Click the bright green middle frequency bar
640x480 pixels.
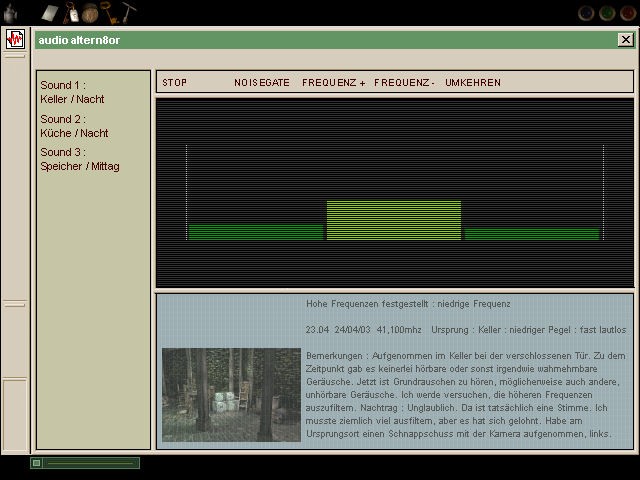pos(394,220)
